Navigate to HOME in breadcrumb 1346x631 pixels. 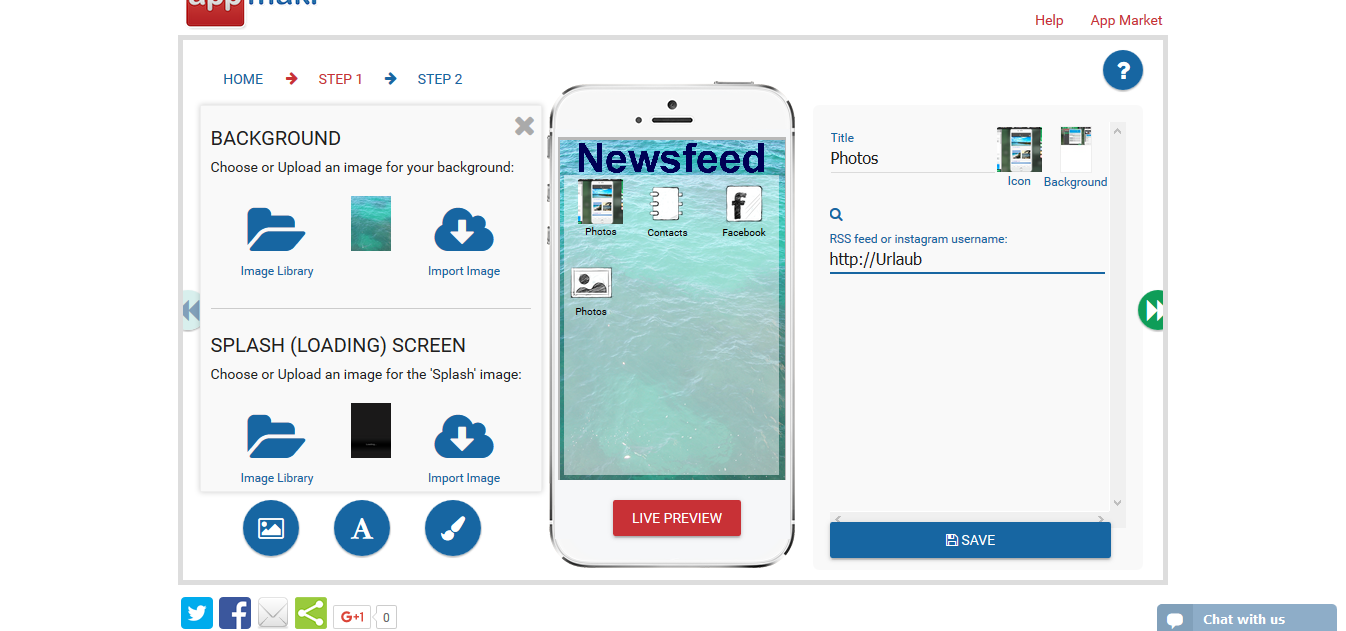tap(243, 79)
